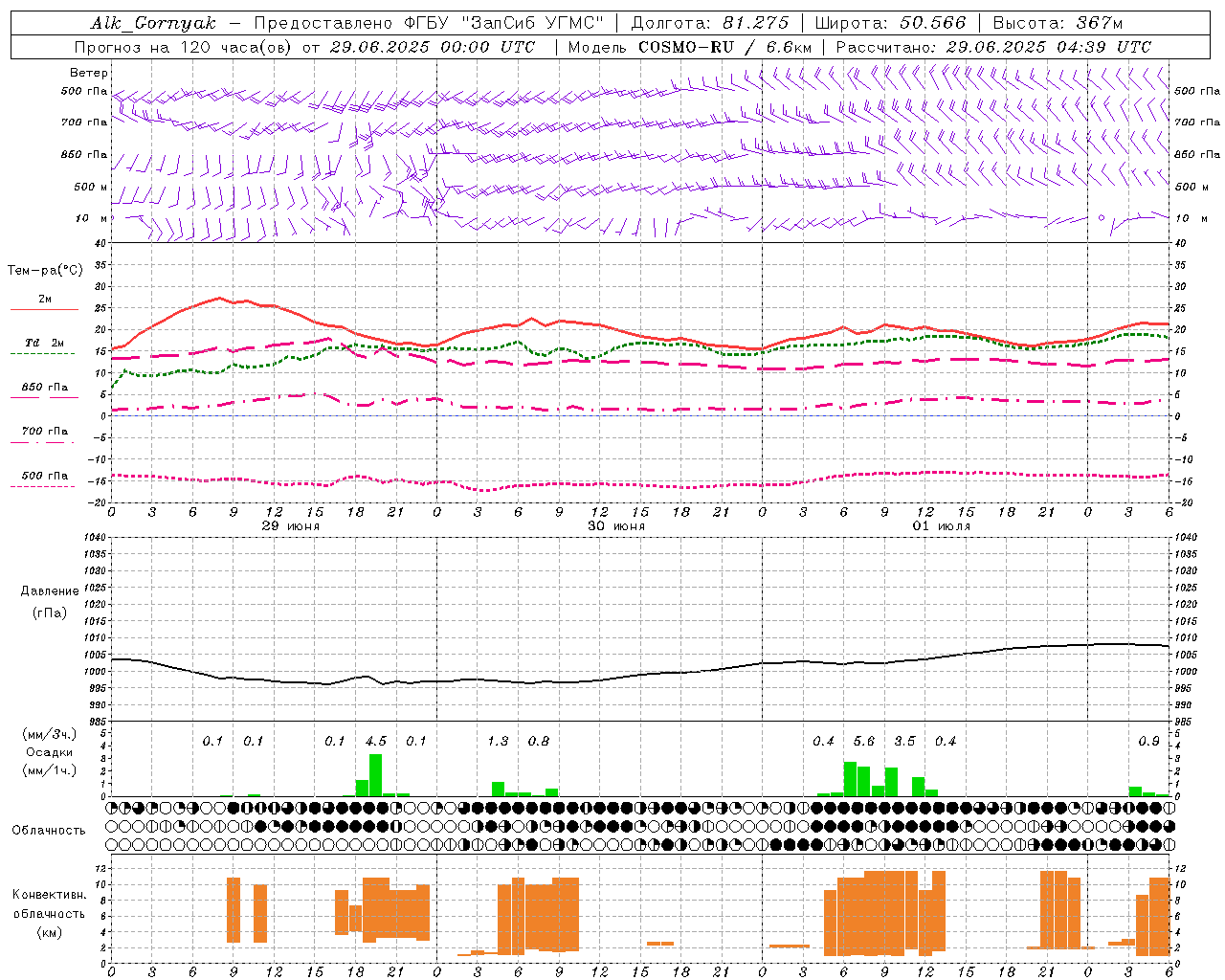Click the Давление panel label
1225x980 pixels.
coord(50,591)
